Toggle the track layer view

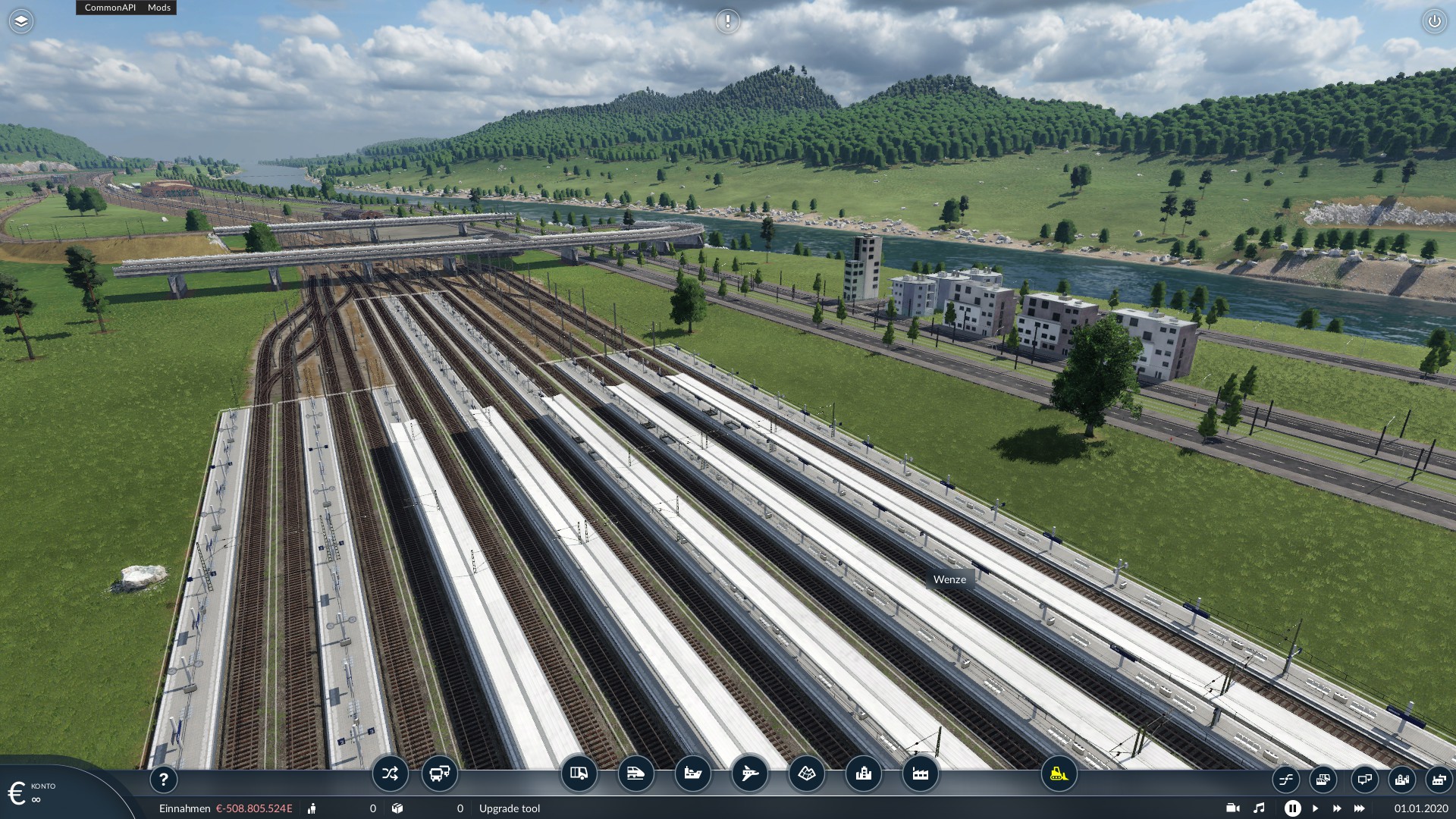tap(1285, 779)
